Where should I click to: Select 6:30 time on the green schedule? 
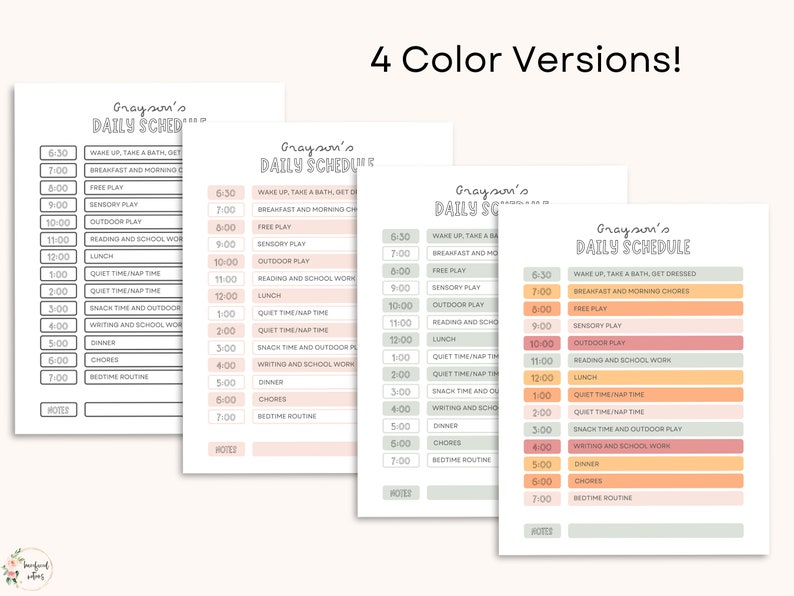[x=401, y=236]
